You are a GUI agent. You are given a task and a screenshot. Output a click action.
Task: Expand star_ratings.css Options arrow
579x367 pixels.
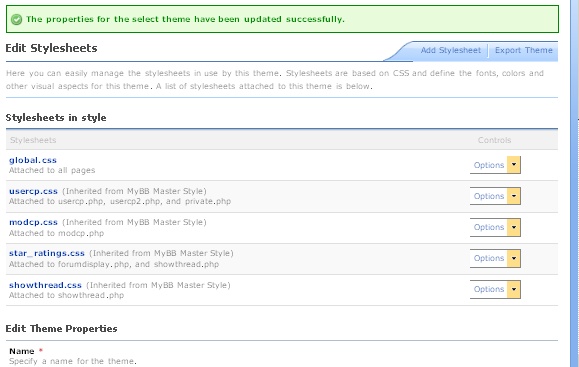pos(514,258)
